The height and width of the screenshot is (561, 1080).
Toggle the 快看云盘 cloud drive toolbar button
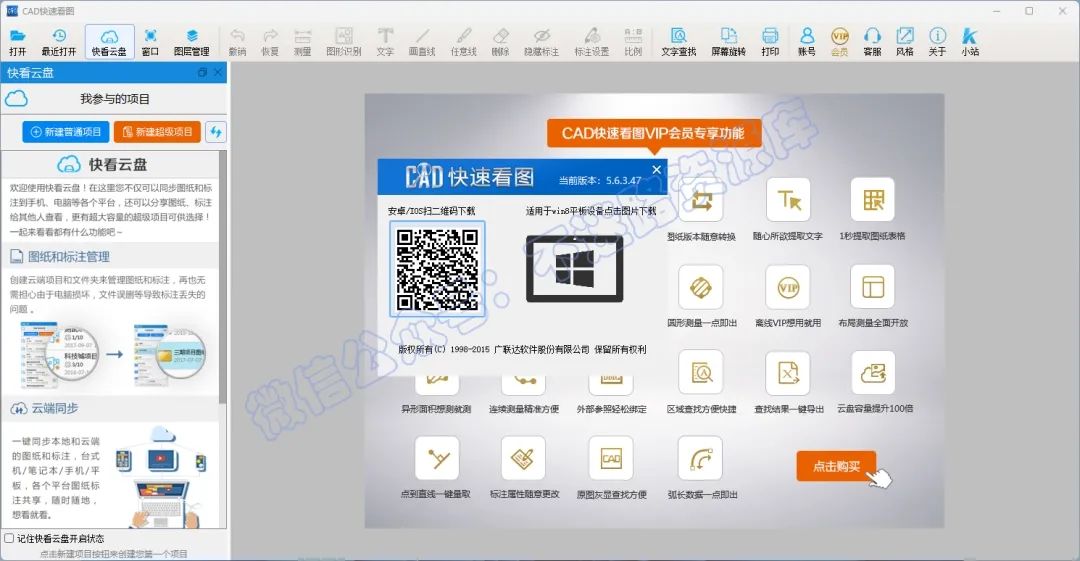click(x=109, y=42)
